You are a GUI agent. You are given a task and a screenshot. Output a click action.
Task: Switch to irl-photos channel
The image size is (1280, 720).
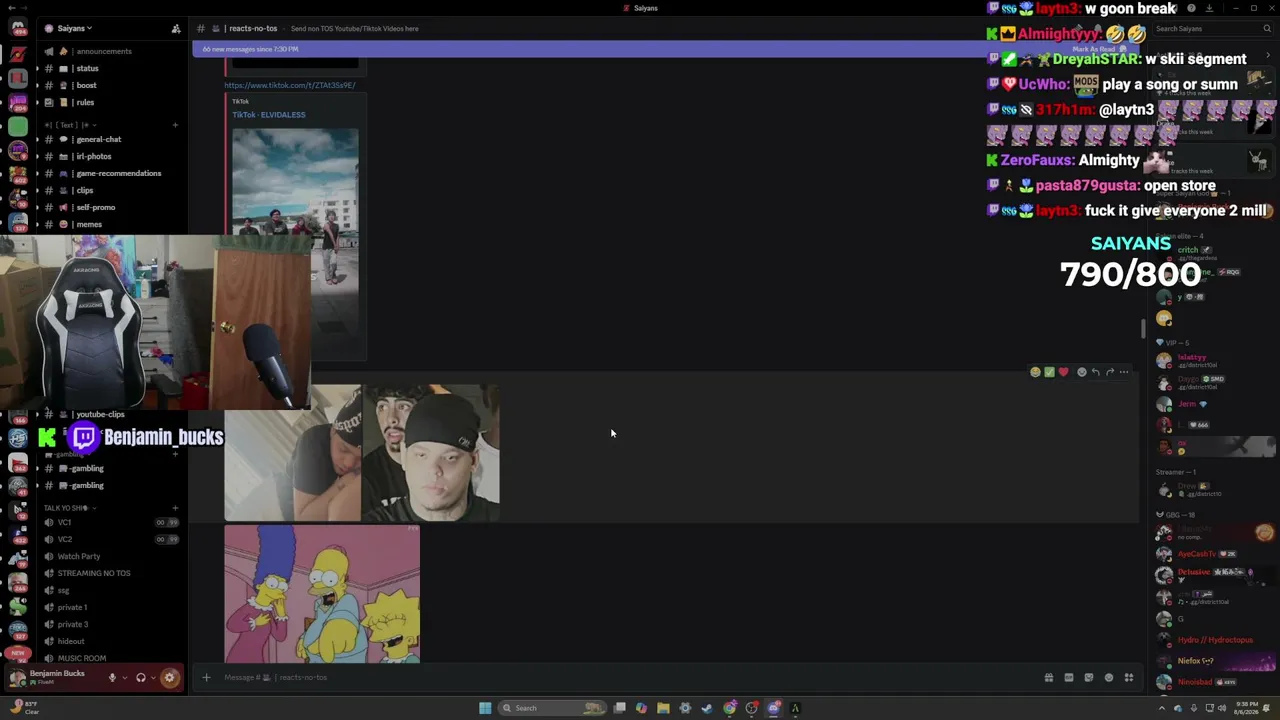(x=110, y=156)
